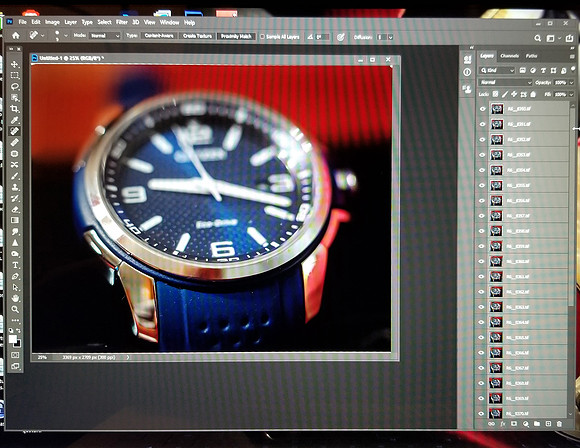580x448 pixels.
Task: Open the Mode dropdown in options bar
Action: 105,36
